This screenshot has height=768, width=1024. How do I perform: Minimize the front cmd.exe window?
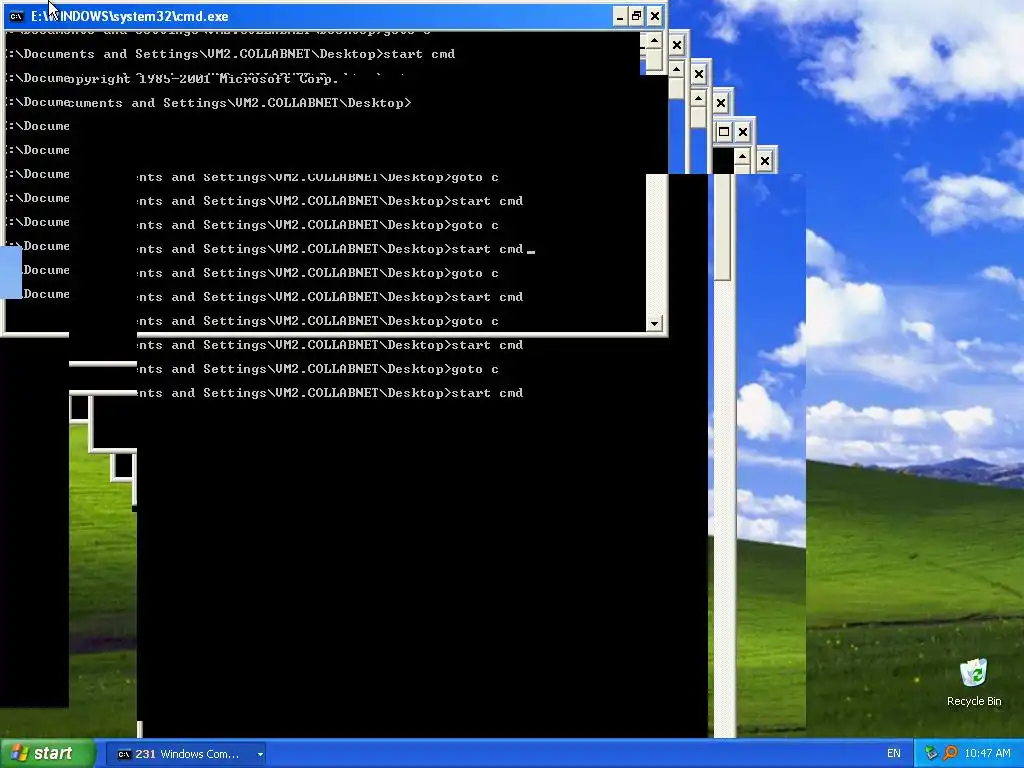point(620,16)
